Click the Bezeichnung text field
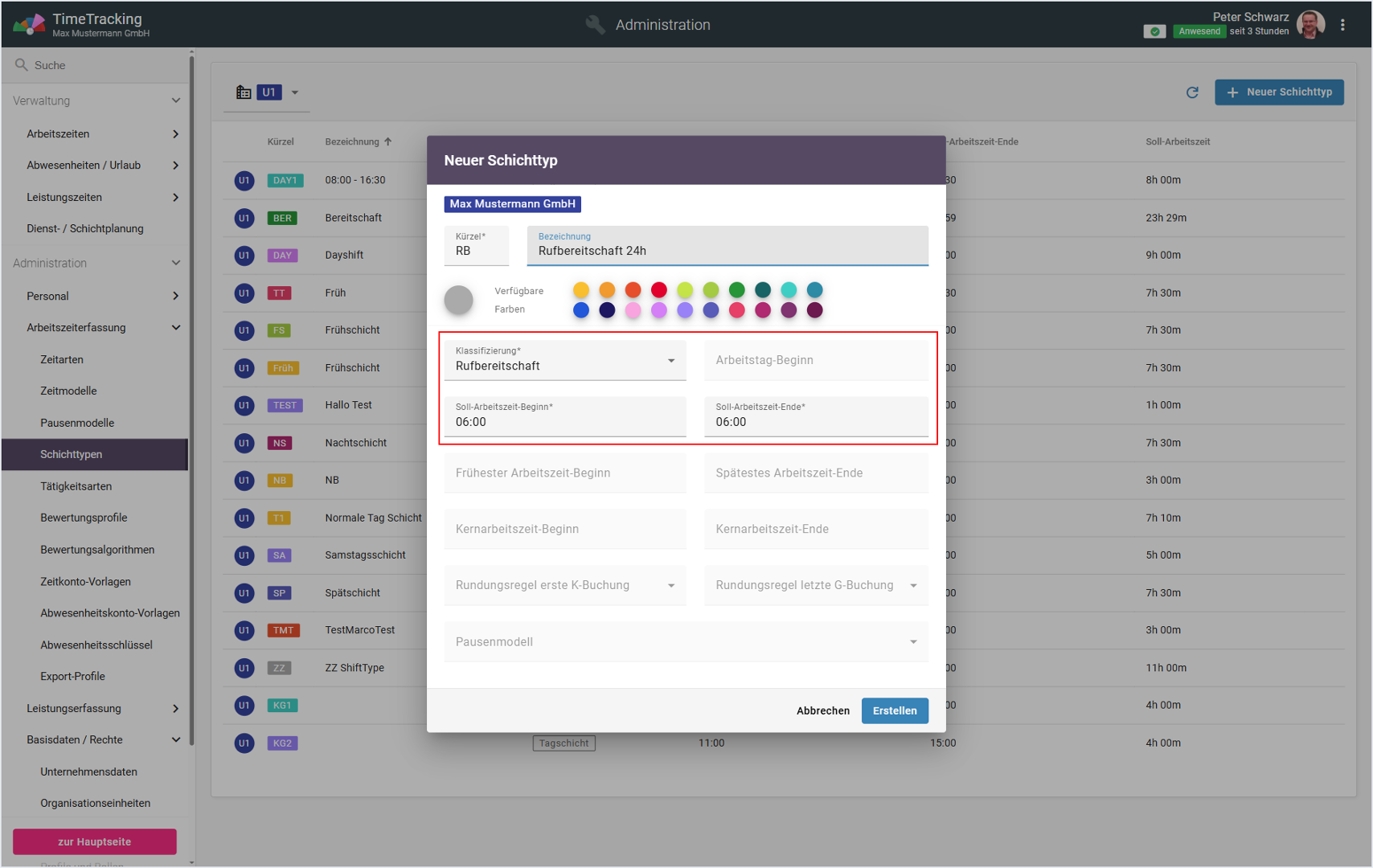This screenshot has width=1373, height=868. 727,251
